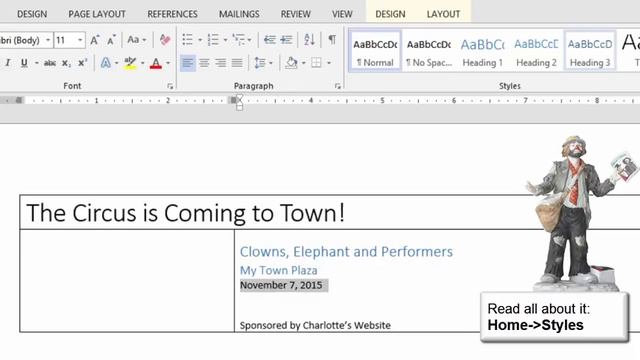The width and height of the screenshot is (640, 360).
Task: Apply the Heading 3 style
Action: click(x=590, y=51)
